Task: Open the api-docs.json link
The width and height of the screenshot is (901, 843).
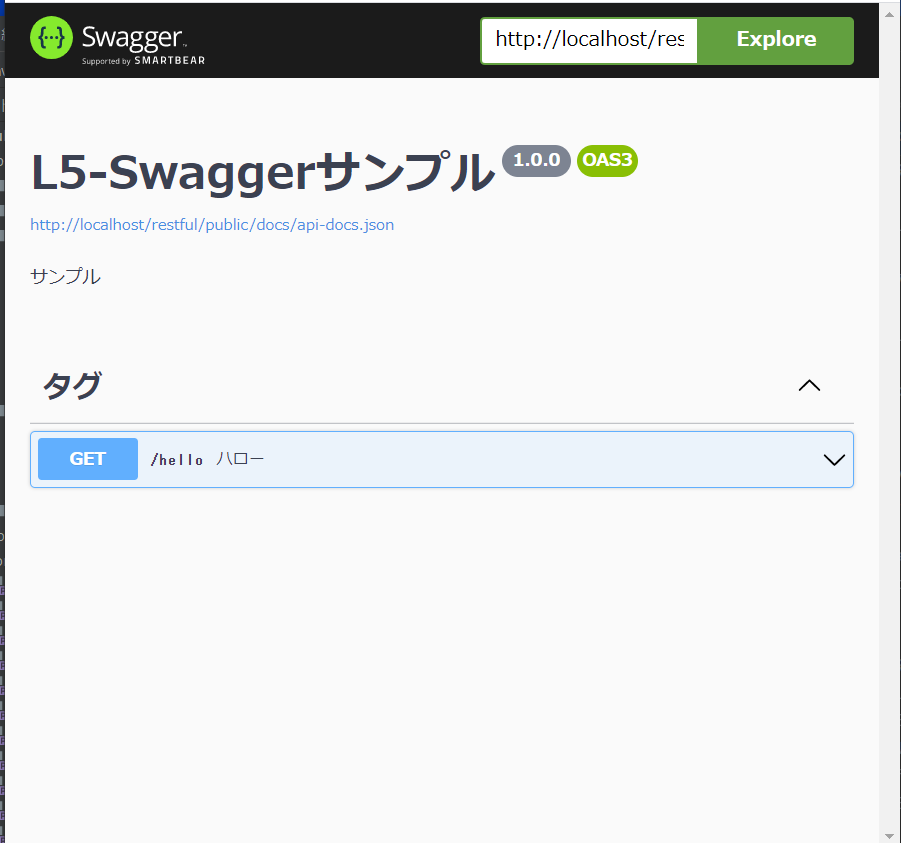Action: [x=212, y=225]
